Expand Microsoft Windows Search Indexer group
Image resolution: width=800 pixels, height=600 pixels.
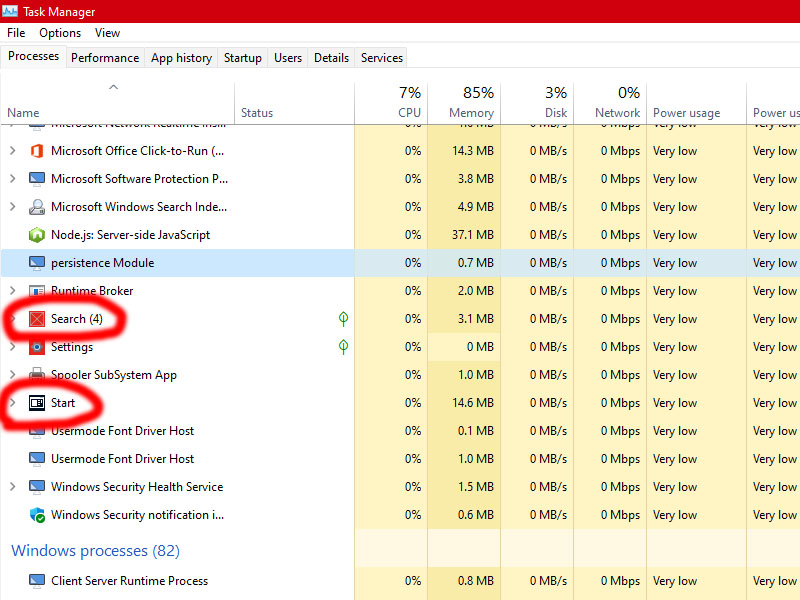pos(13,207)
